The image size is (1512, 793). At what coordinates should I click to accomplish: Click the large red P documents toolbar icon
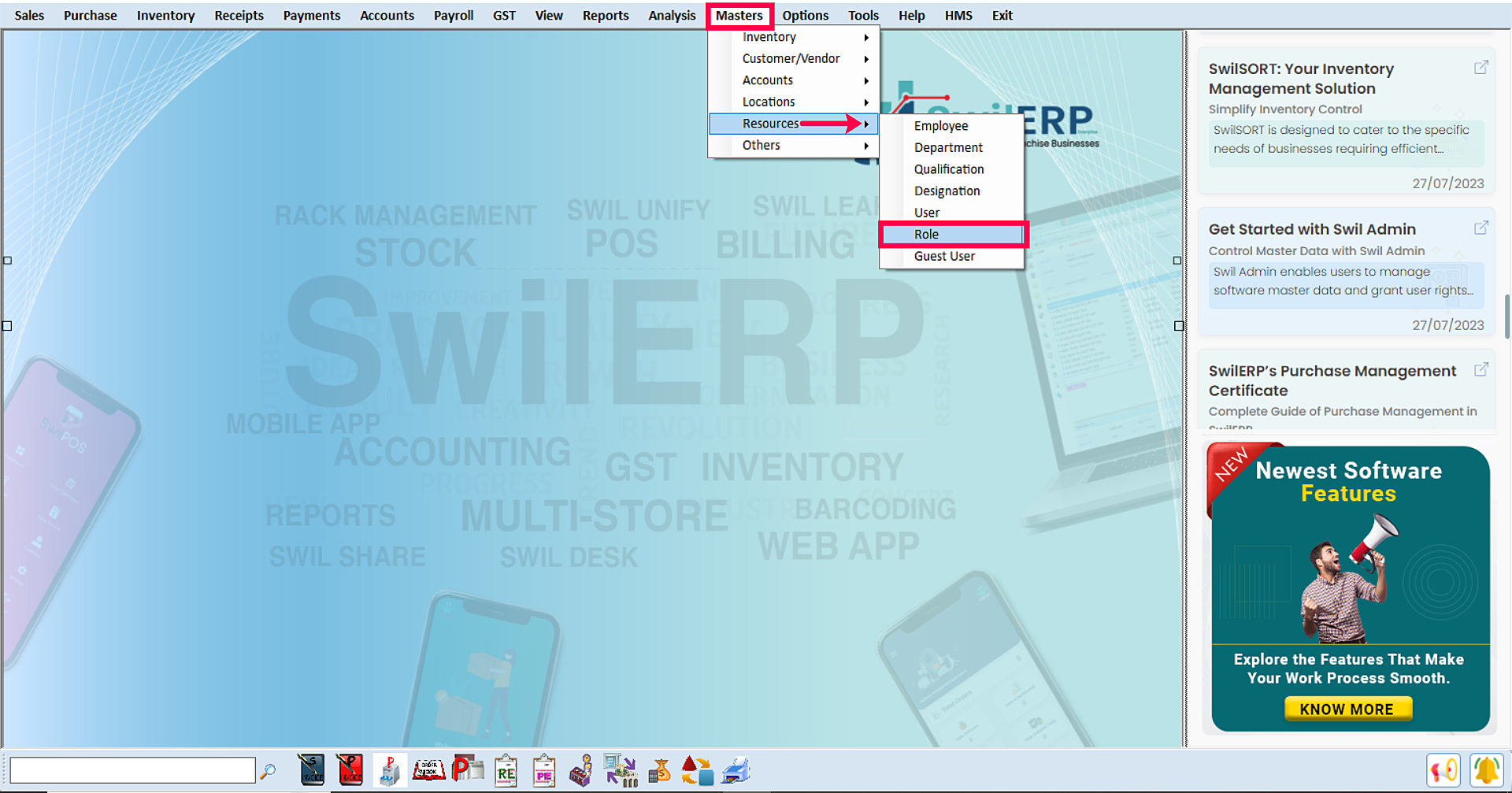[468, 769]
